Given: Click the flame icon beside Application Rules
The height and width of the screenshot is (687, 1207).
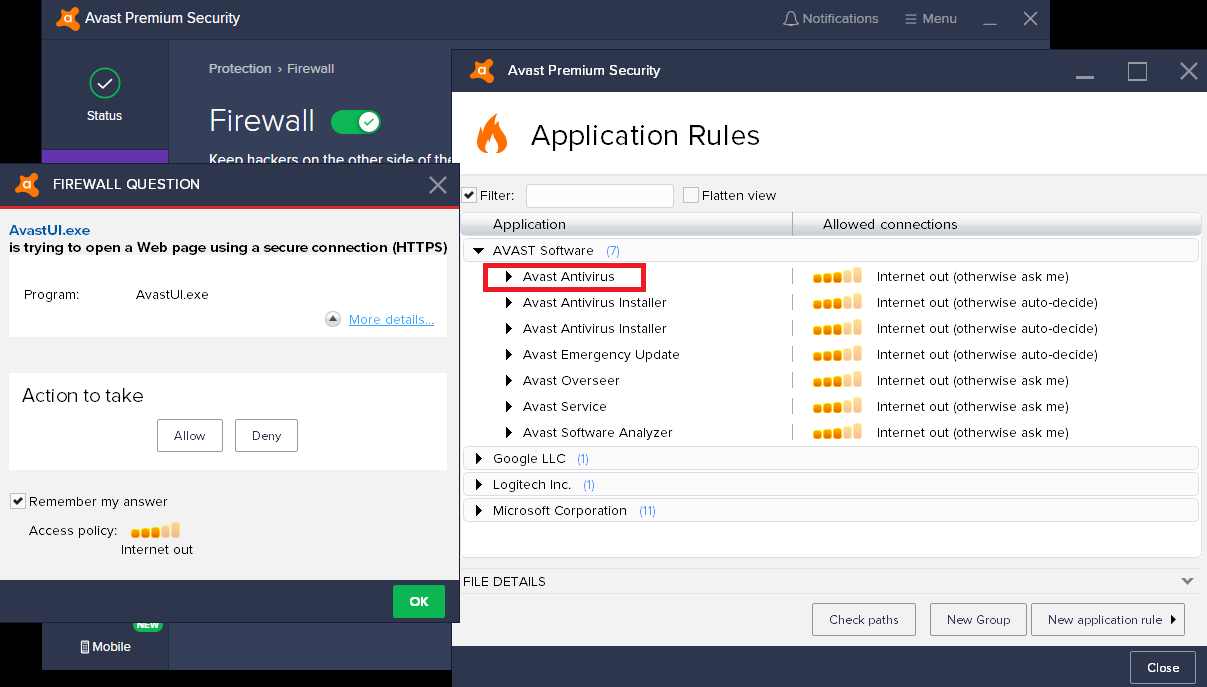Looking at the screenshot, I should click(x=492, y=134).
